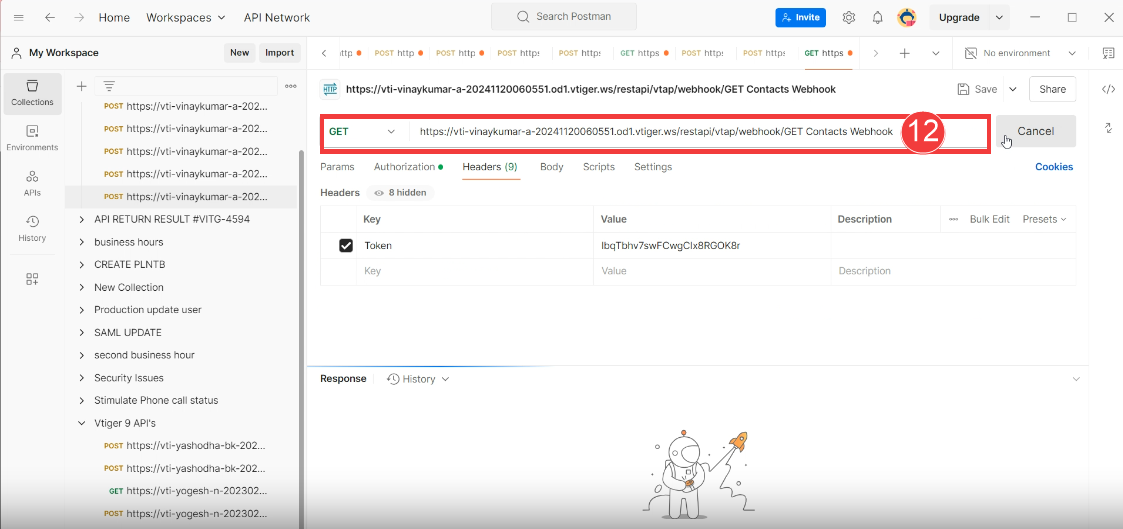1123x529 pixels.
Task: Open the Save options dropdown arrow
Action: coord(1013,89)
